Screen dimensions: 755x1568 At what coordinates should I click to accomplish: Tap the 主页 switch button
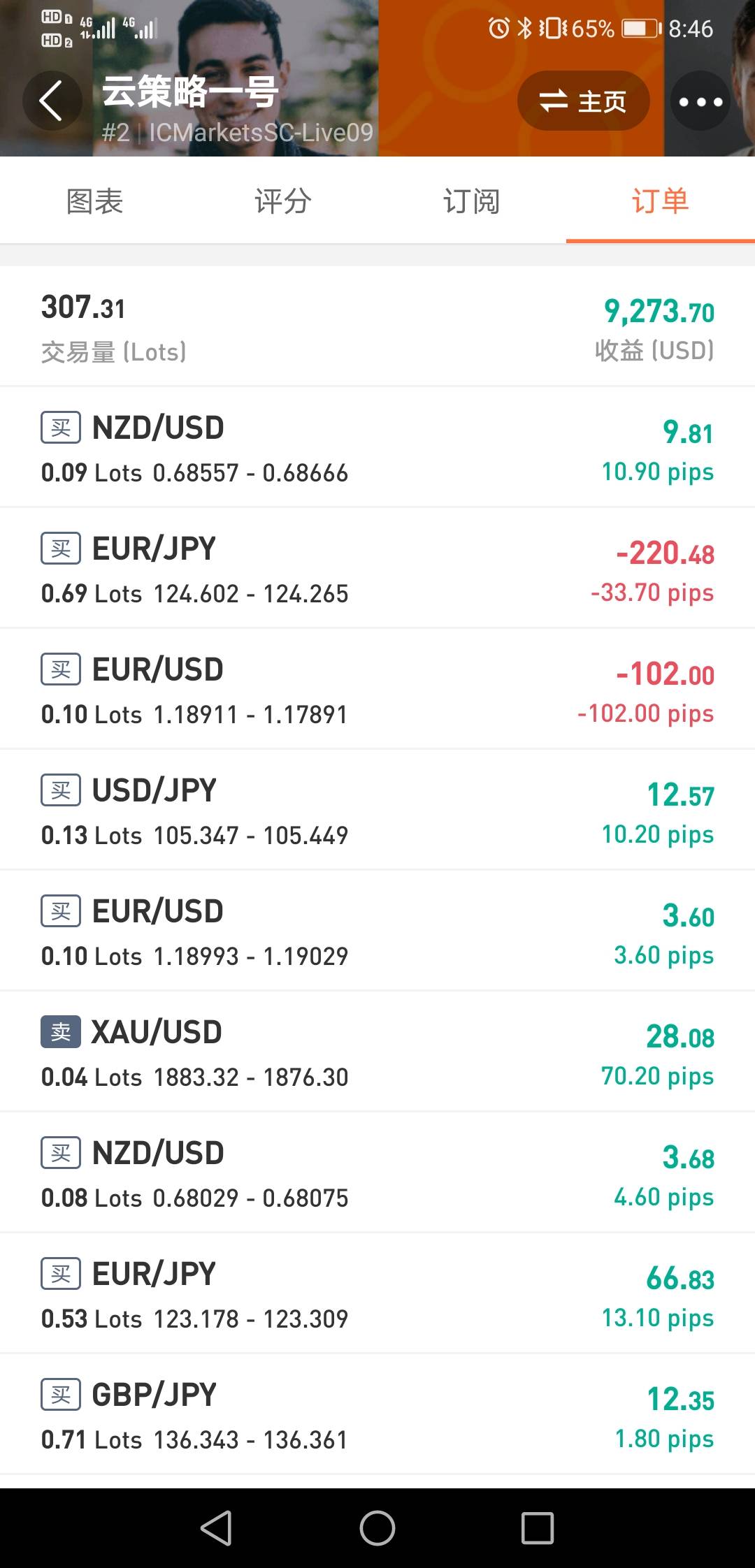(x=583, y=101)
